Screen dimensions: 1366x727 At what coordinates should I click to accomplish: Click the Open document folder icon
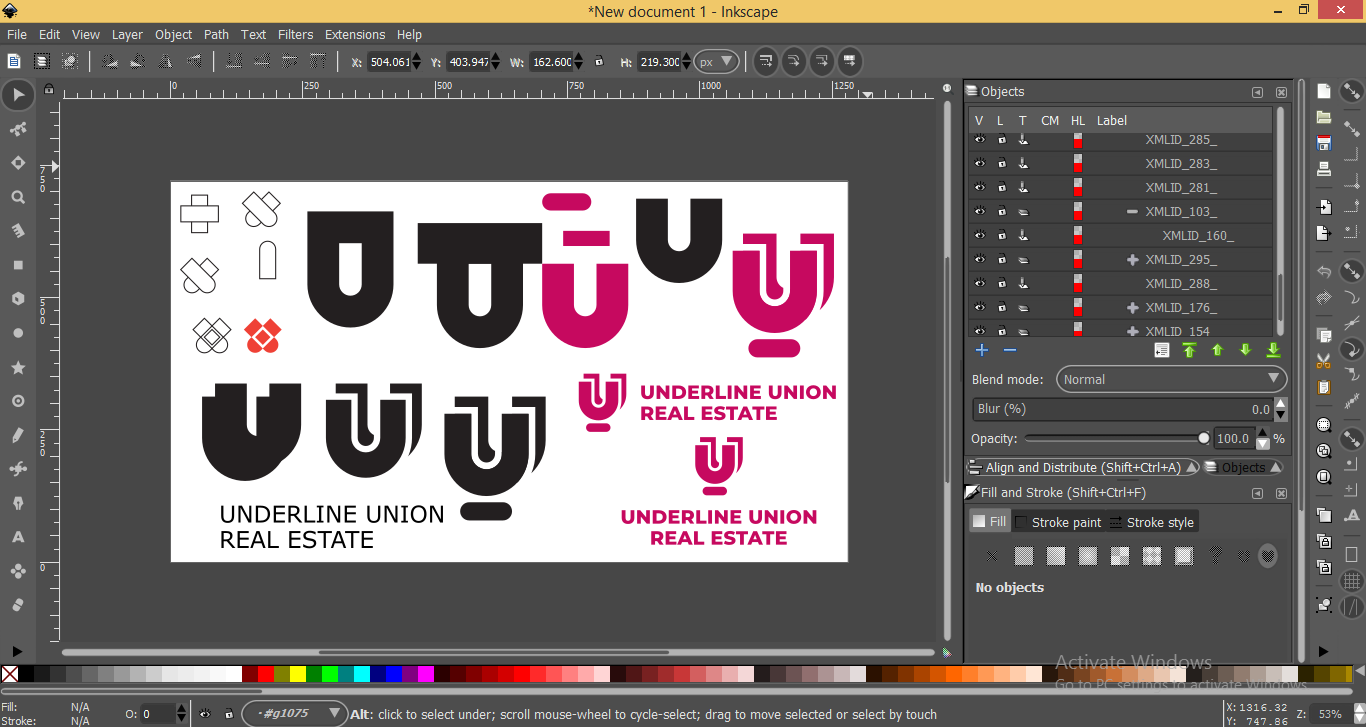[x=1324, y=117]
